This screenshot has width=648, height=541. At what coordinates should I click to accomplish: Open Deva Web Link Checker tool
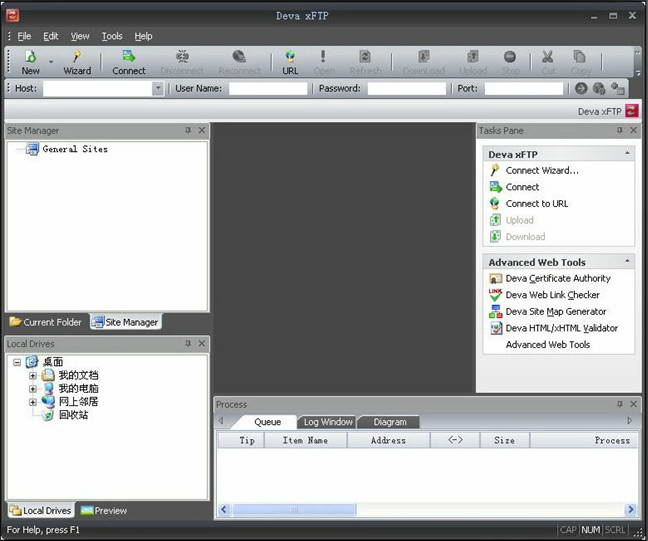coord(552,295)
